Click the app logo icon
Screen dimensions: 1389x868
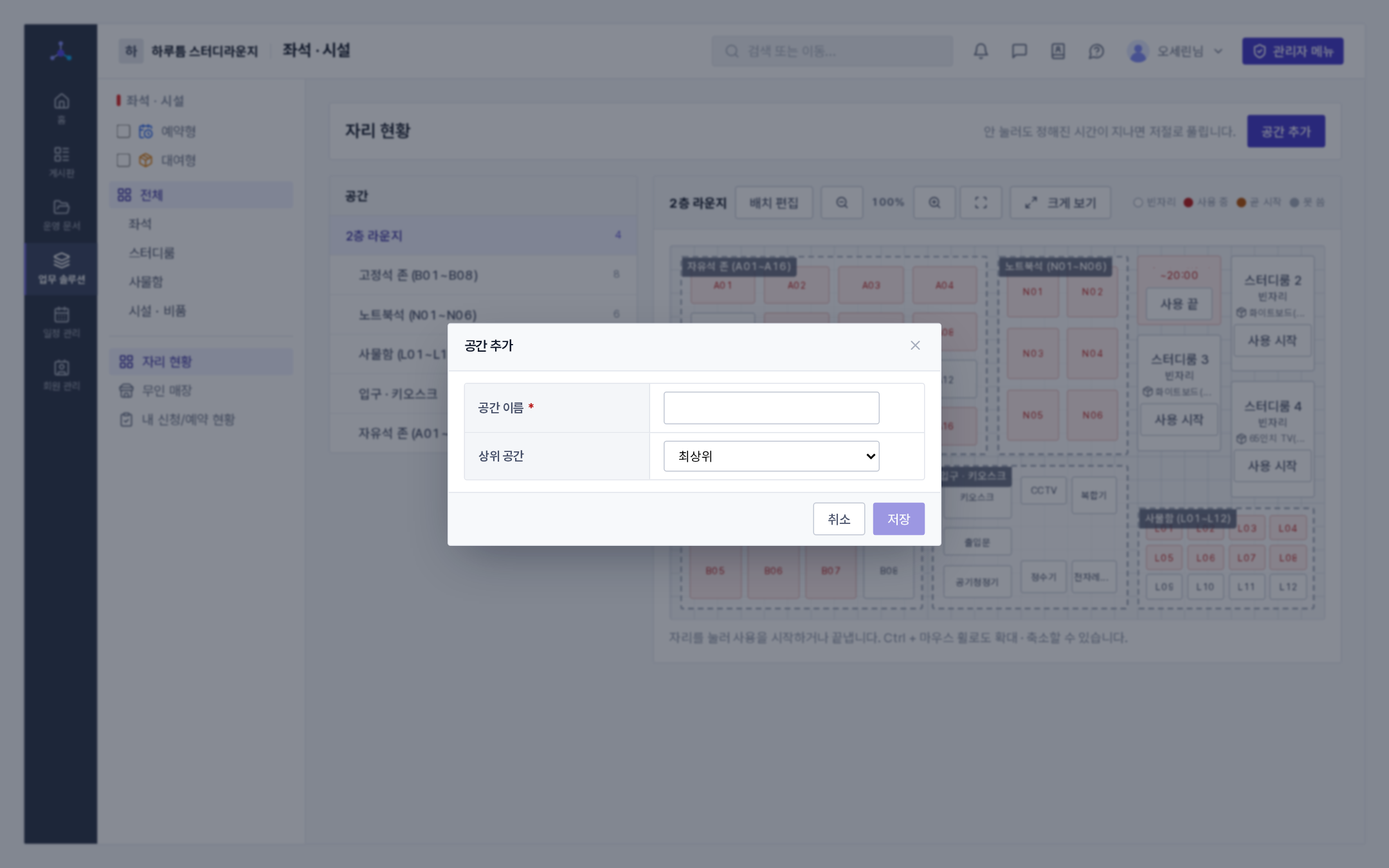(x=61, y=51)
